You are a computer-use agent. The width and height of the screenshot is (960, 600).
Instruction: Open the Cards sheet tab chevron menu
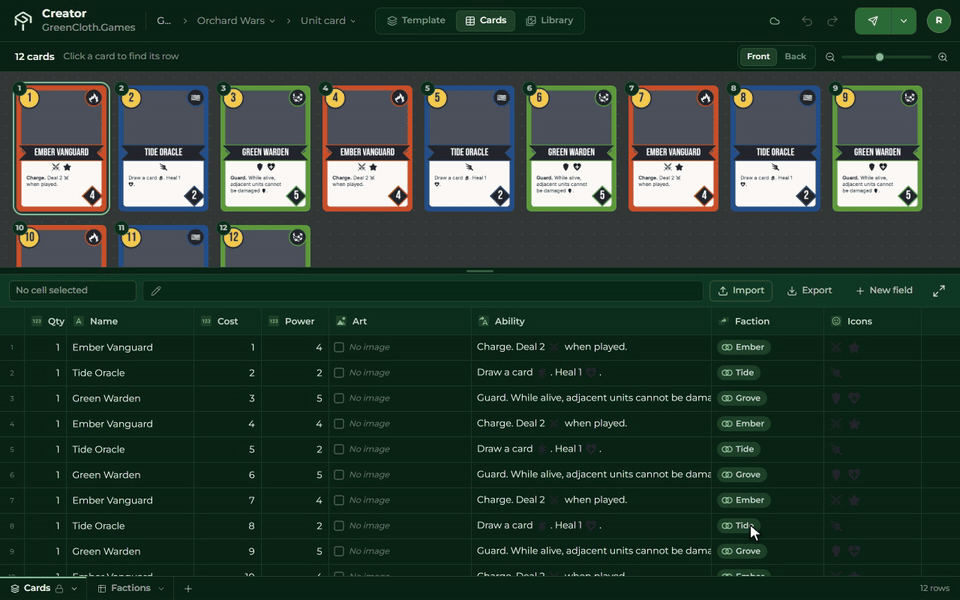[x=74, y=588]
